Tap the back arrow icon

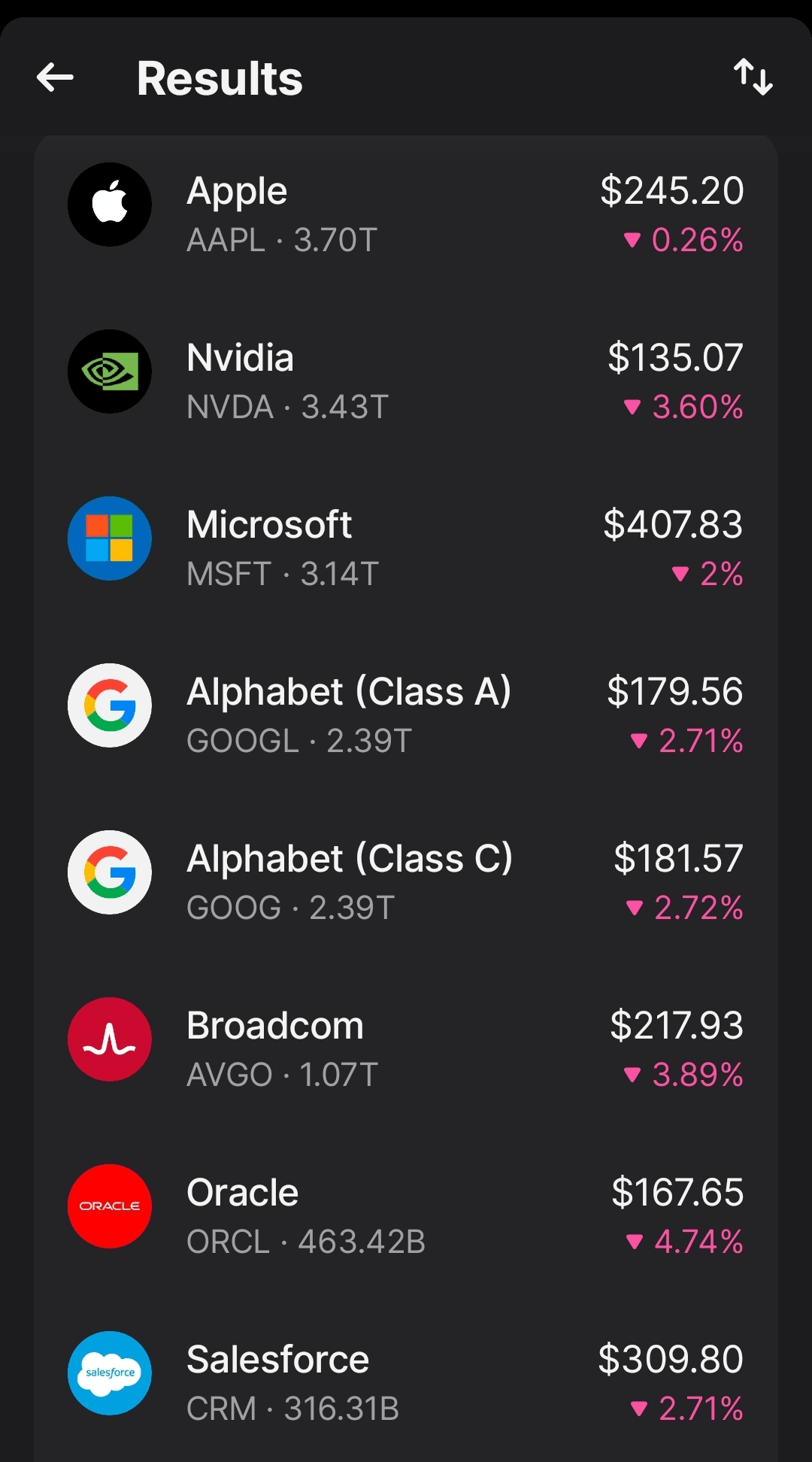[55, 77]
